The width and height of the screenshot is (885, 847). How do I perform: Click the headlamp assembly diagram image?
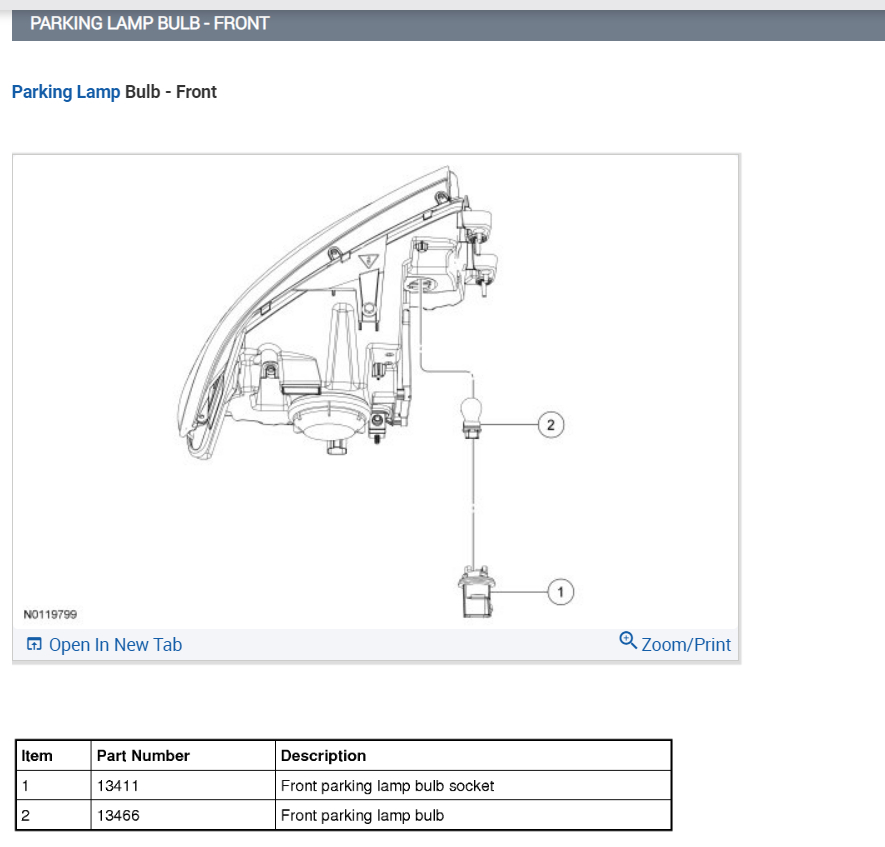(x=375, y=391)
